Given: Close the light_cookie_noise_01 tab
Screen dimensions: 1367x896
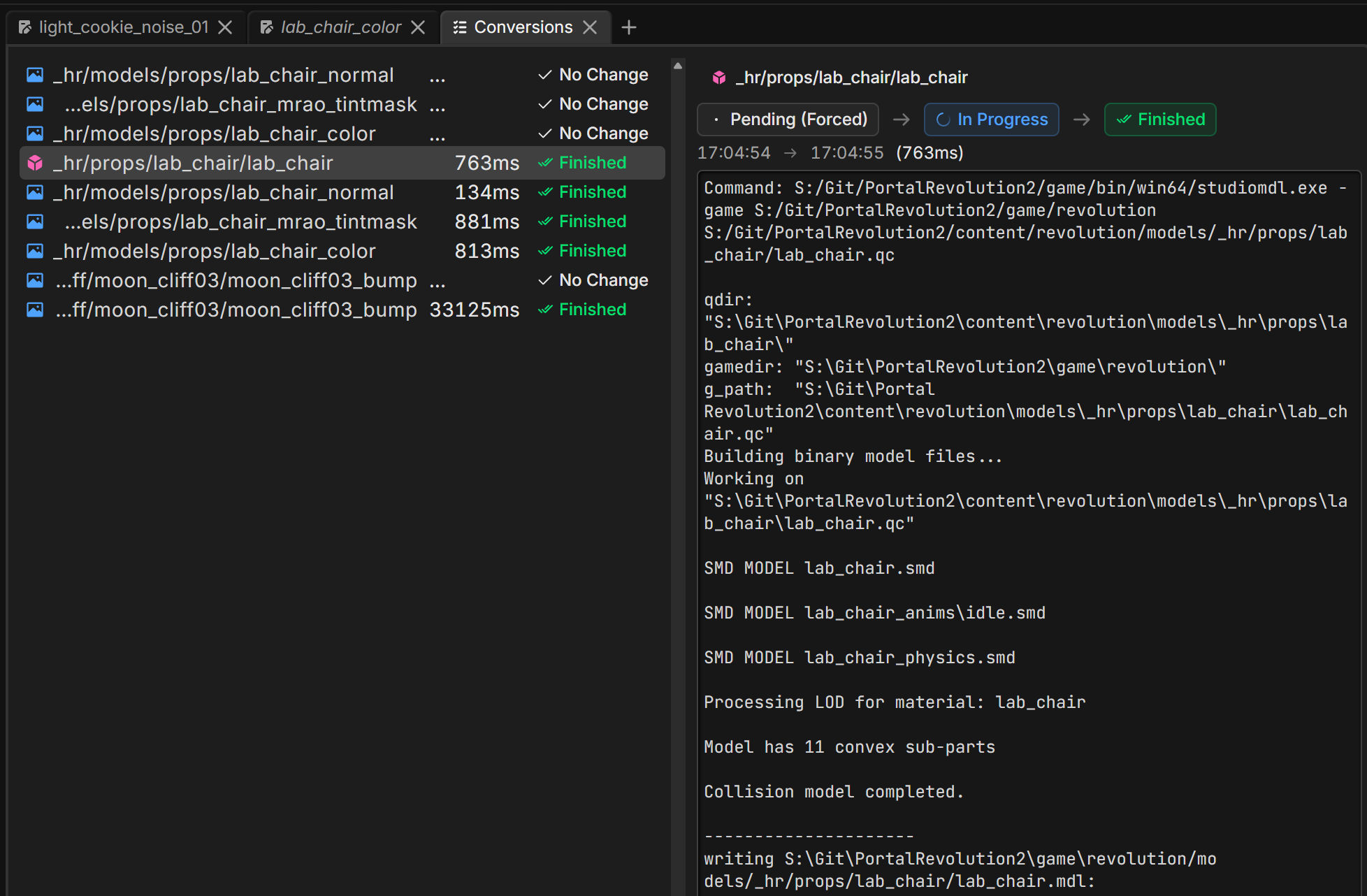Looking at the screenshot, I should click(x=225, y=27).
